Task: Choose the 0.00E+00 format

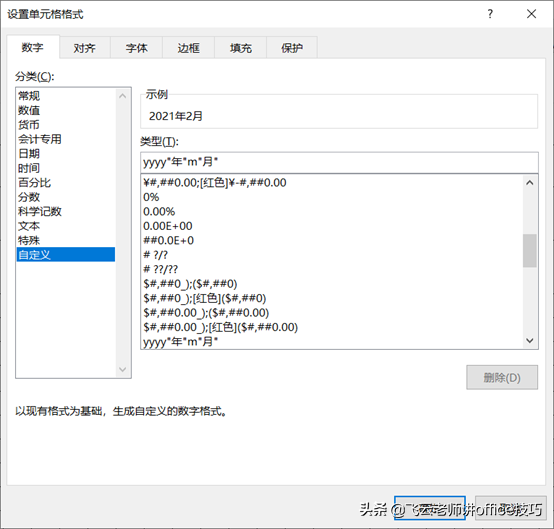Action: pyautogui.click(x=331, y=226)
